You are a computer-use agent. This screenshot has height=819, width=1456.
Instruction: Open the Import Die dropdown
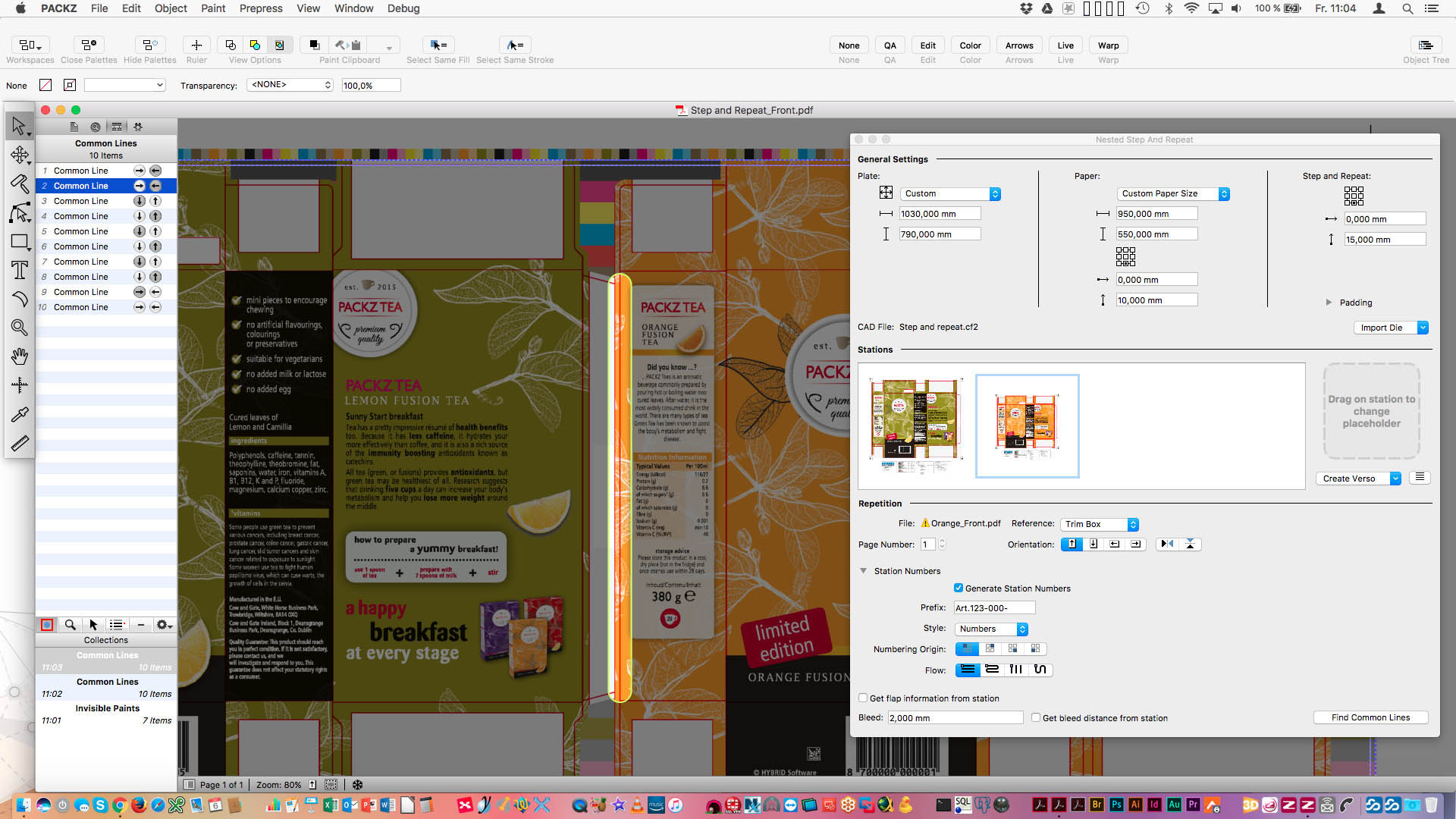1391,328
